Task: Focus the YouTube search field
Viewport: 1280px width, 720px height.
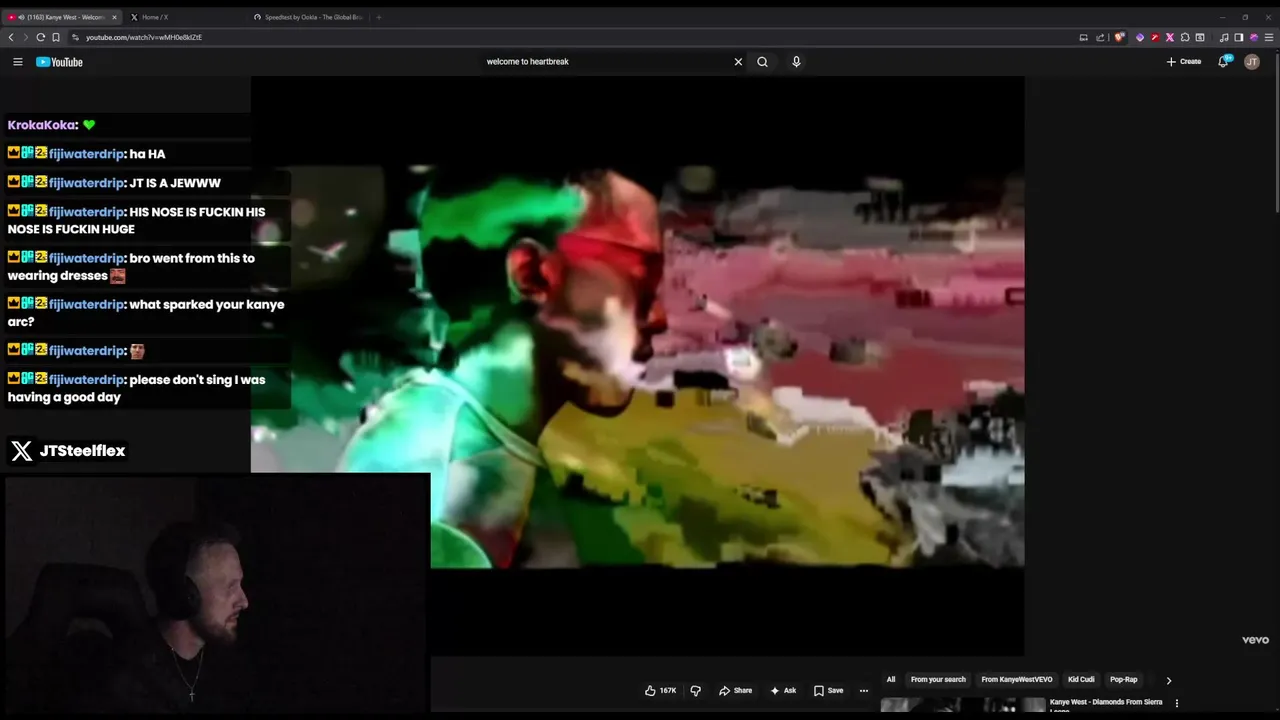Action: pos(605,62)
